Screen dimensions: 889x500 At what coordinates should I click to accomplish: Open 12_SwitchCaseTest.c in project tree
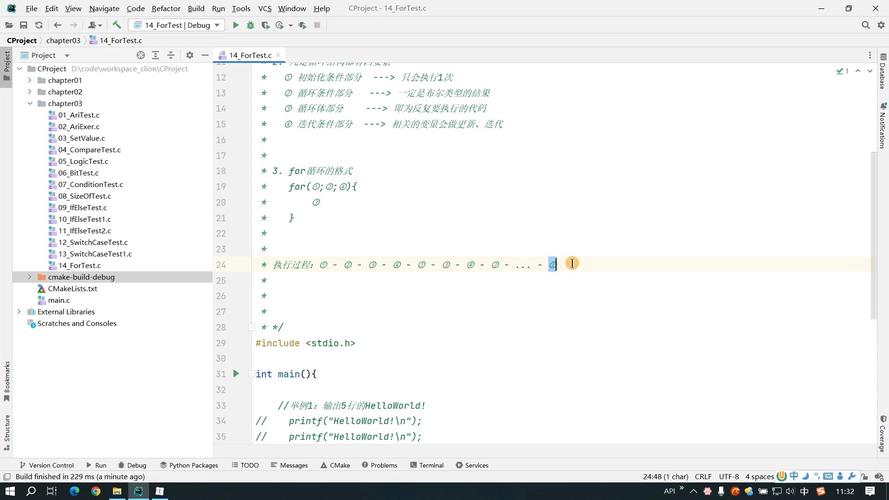click(92, 242)
